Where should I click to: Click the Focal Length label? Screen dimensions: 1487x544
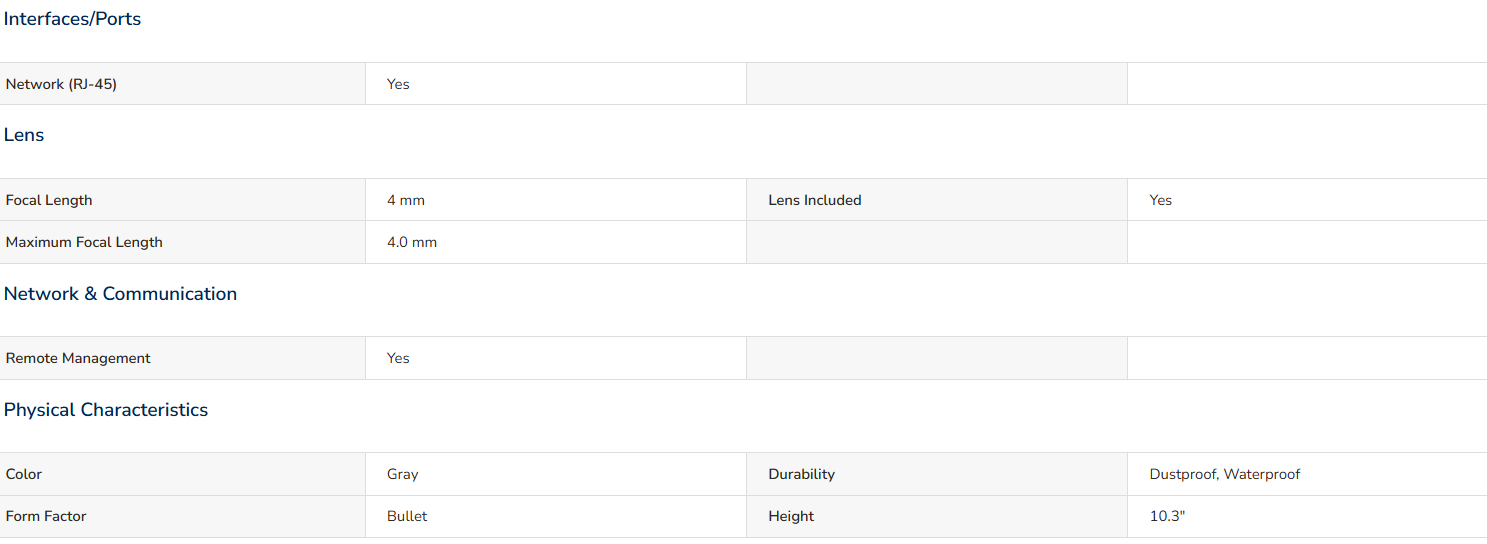point(49,200)
